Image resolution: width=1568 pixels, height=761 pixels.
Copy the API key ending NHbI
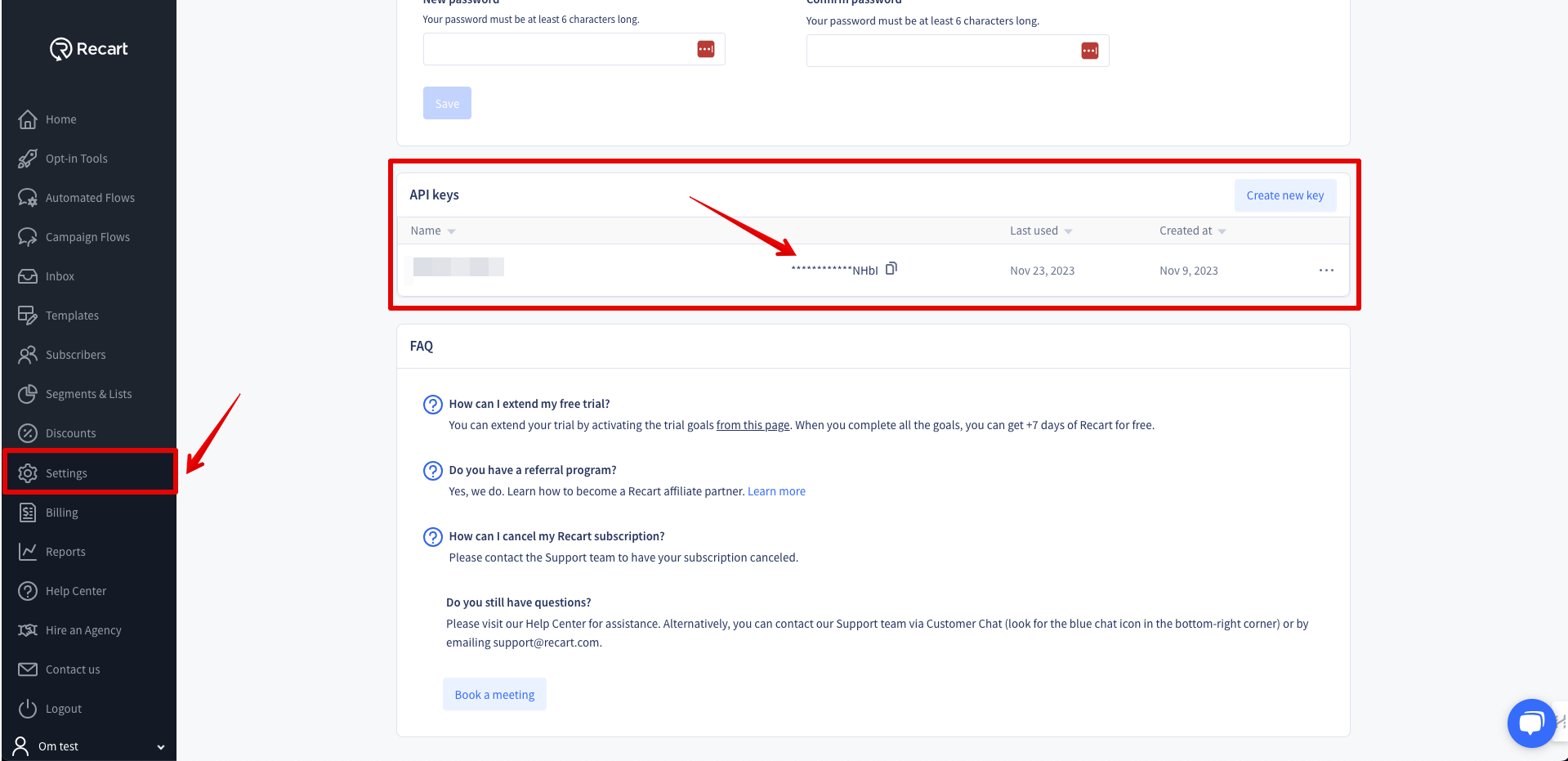click(x=891, y=268)
